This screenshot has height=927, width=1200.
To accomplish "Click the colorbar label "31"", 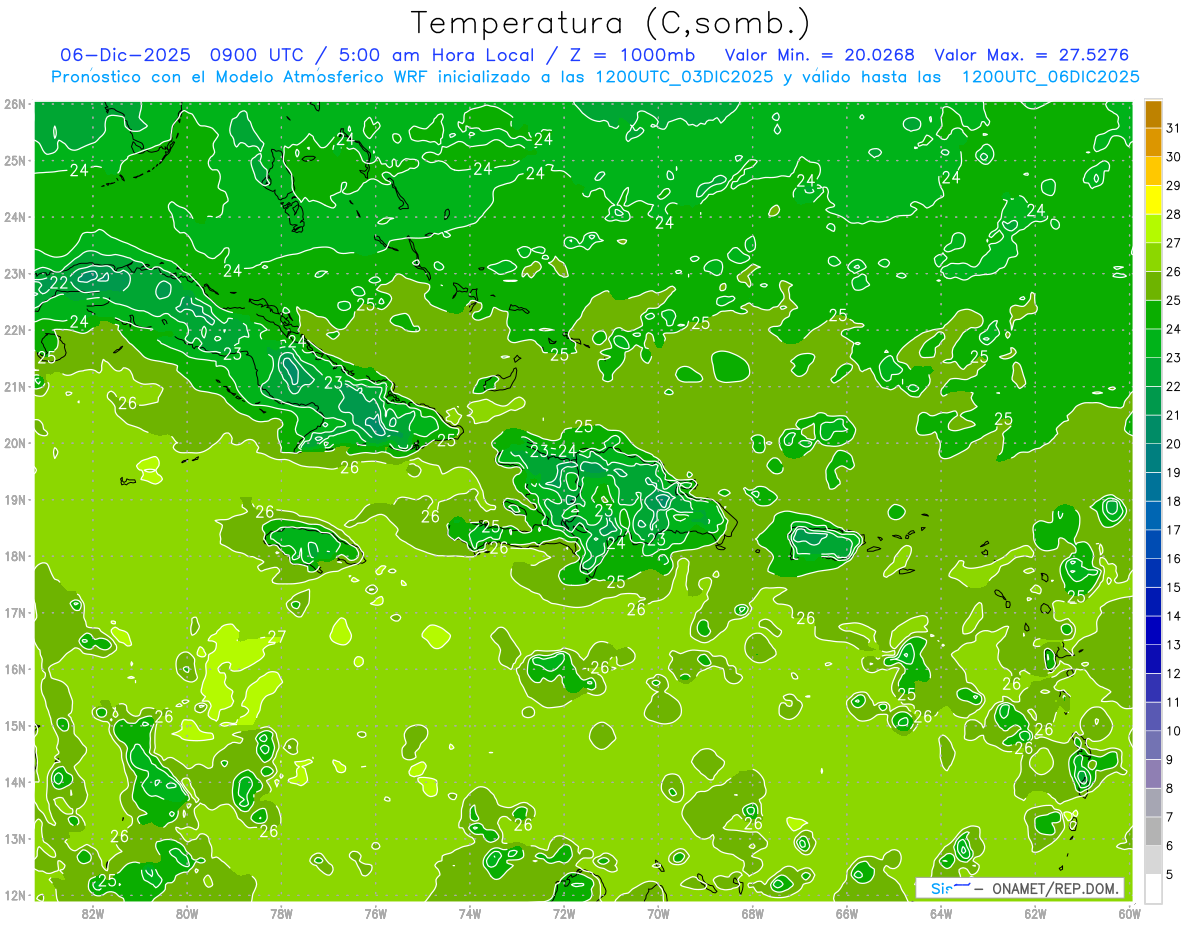I will [1174, 128].
